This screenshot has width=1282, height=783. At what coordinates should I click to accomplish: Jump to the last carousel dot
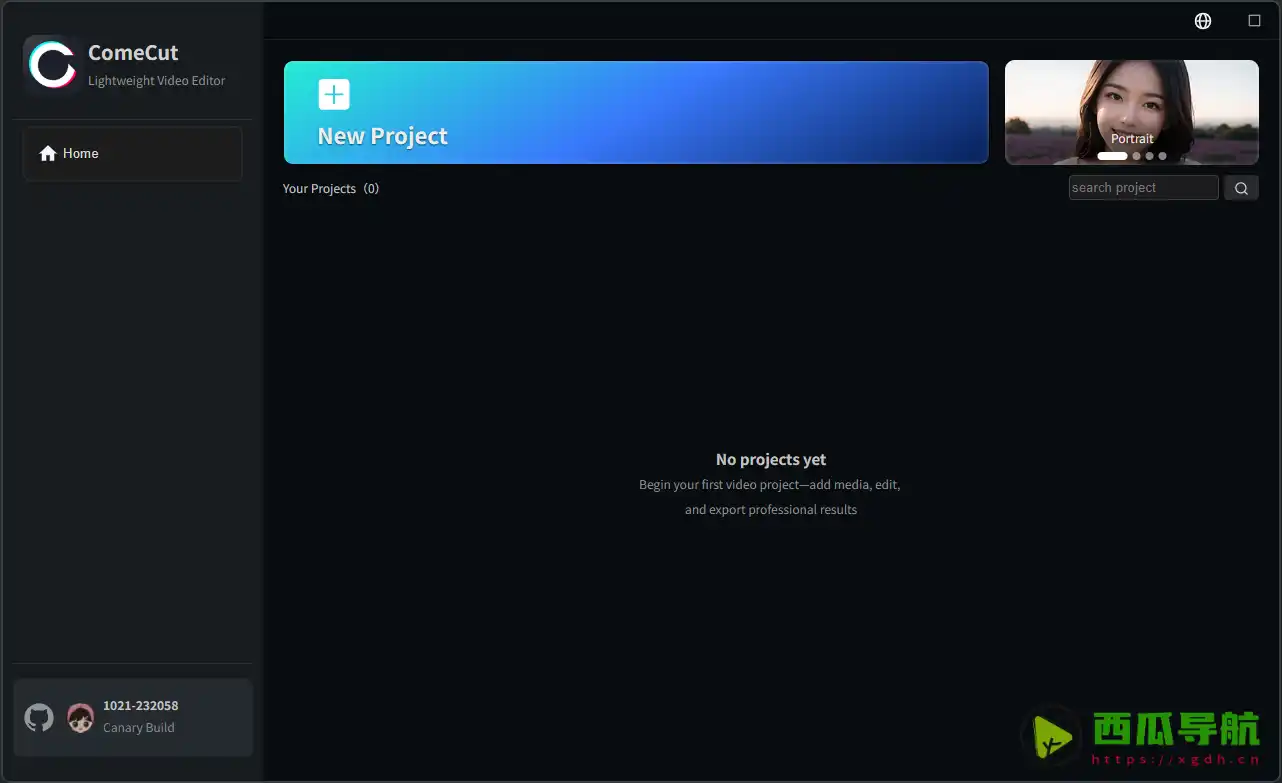tap(1162, 156)
